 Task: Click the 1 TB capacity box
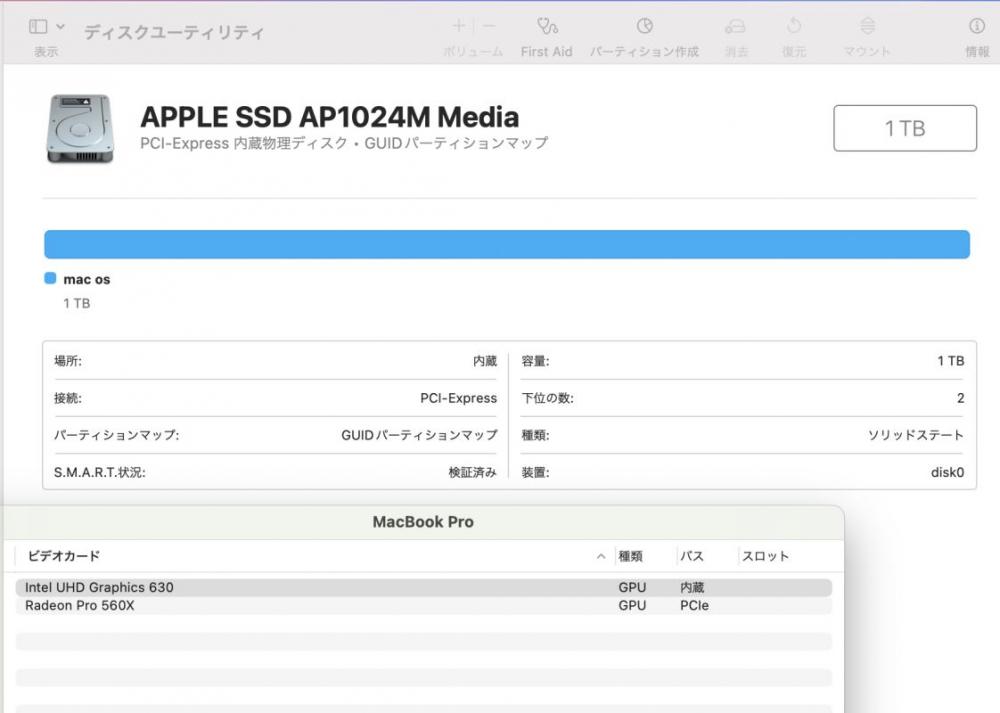[905, 128]
